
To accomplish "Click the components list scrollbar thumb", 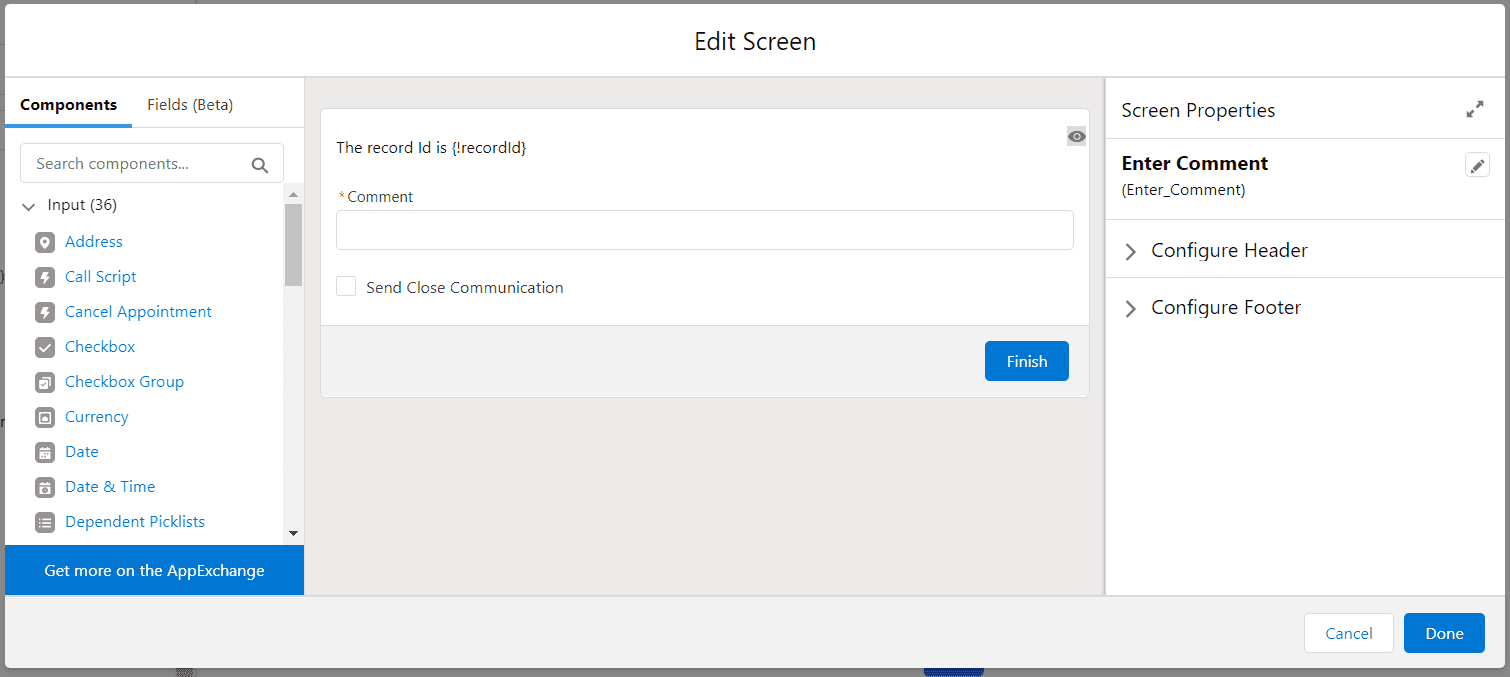I will (293, 245).
